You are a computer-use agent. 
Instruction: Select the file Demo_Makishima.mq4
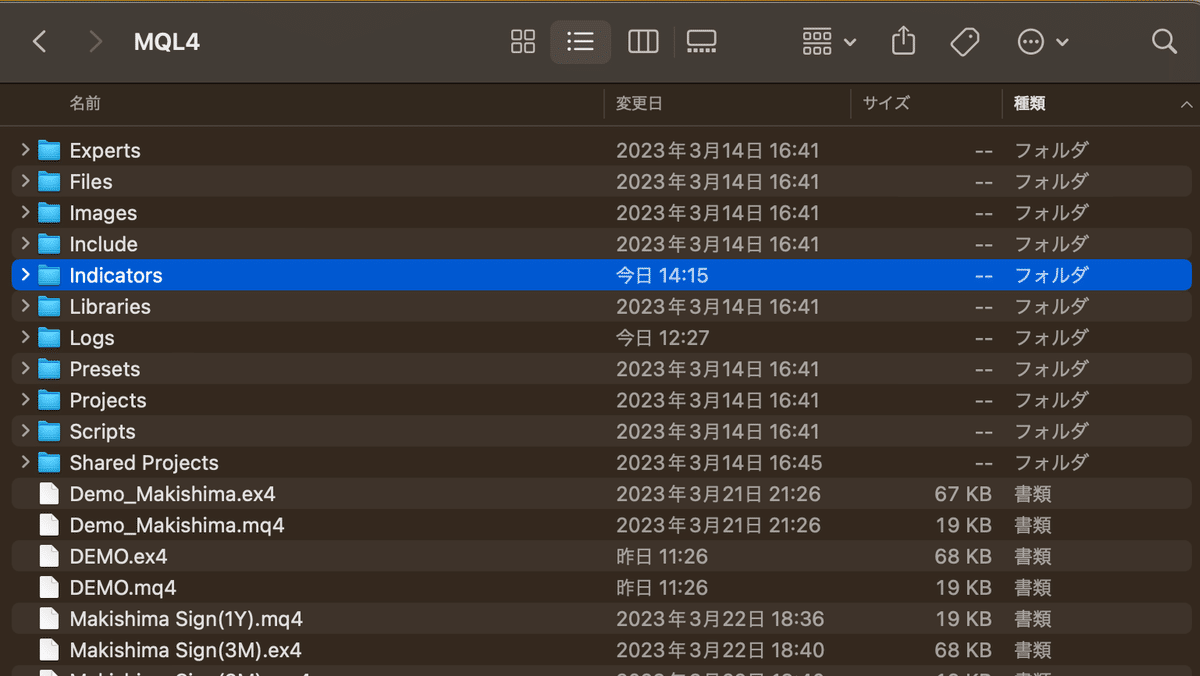pos(177,525)
